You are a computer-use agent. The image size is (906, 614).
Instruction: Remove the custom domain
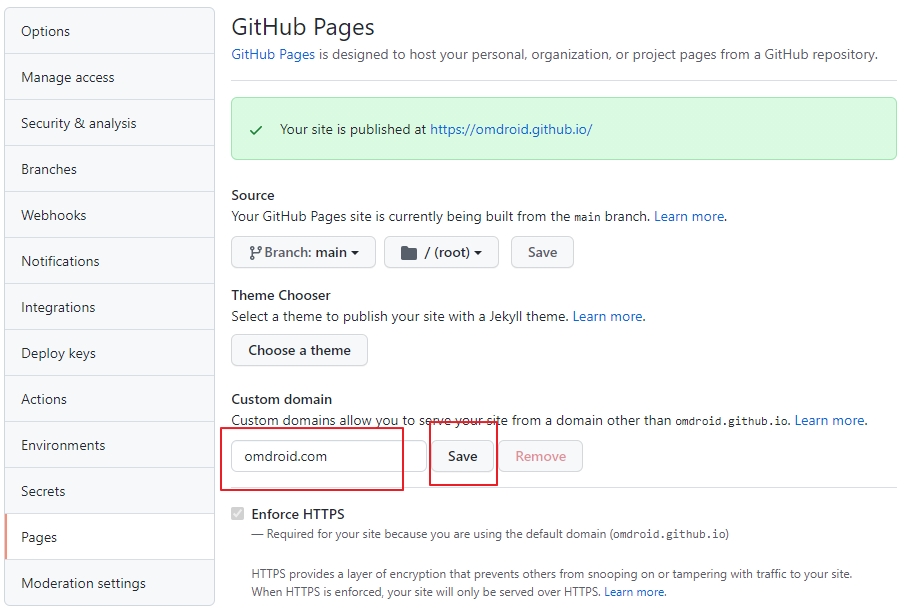[x=541, y=456]
